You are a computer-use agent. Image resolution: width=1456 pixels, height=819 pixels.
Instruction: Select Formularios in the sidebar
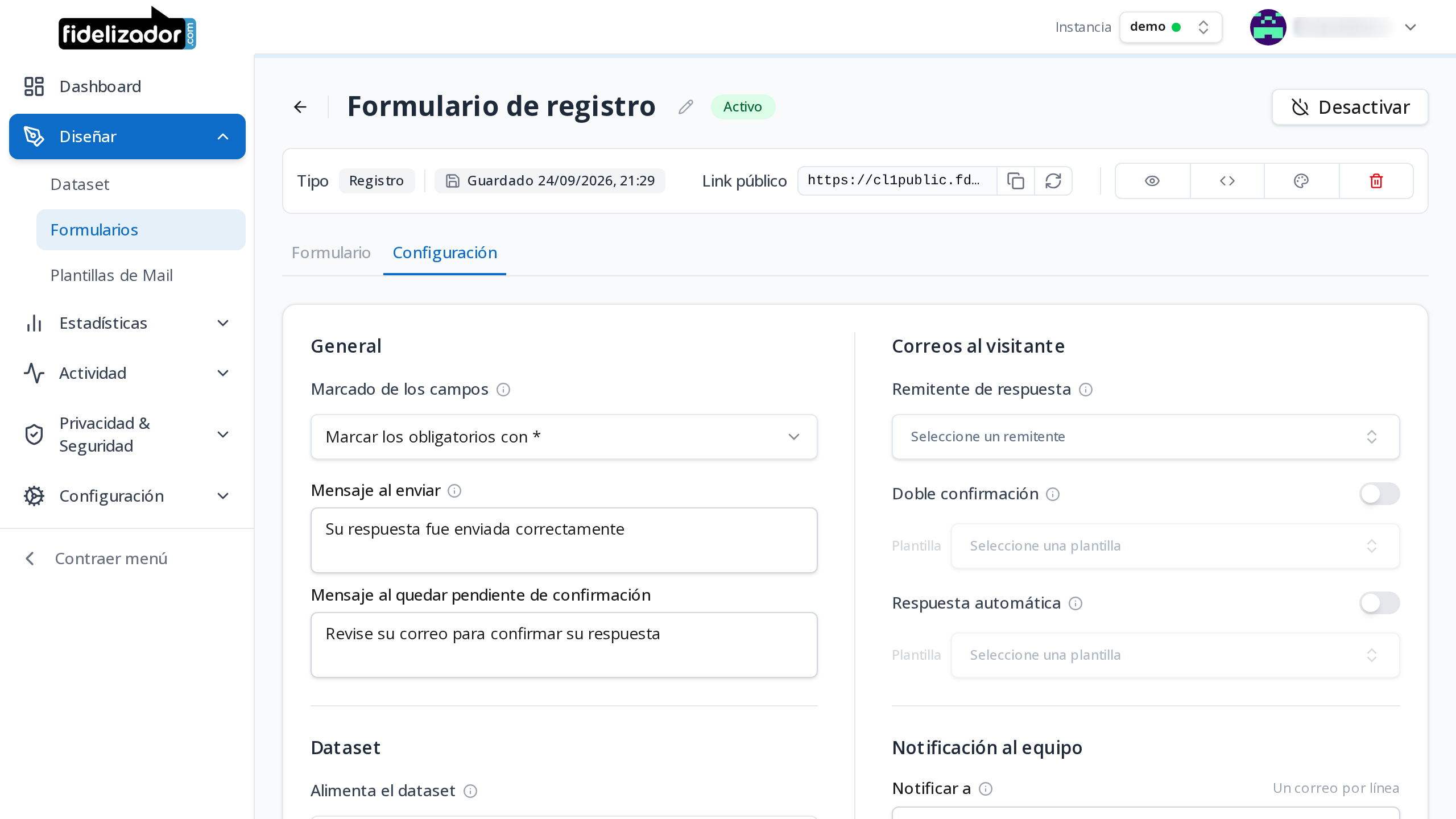pos(141,230)
